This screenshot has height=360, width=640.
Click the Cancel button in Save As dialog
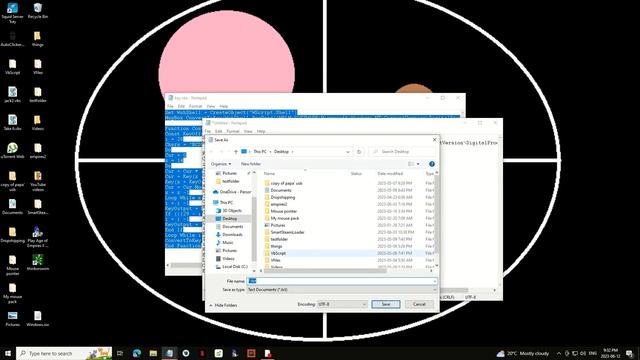click(x=419, y=304)
